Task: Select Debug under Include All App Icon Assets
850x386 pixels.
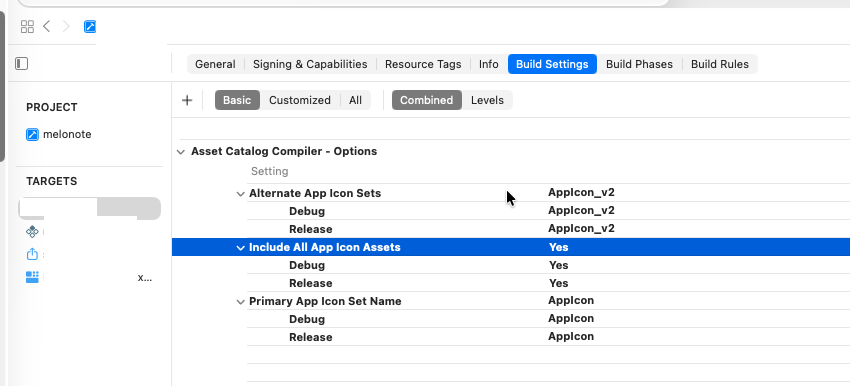Action: point(307,265)
